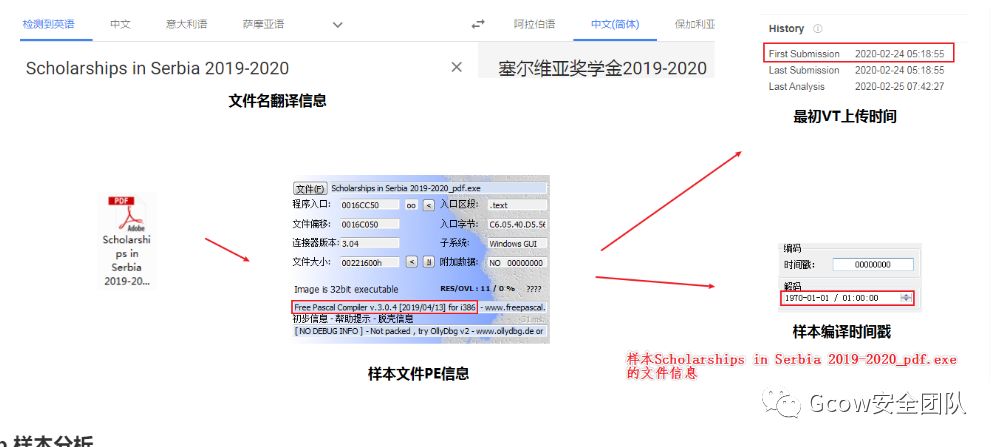Choose 萨摩亚语 source language tab

coord(263,24)
